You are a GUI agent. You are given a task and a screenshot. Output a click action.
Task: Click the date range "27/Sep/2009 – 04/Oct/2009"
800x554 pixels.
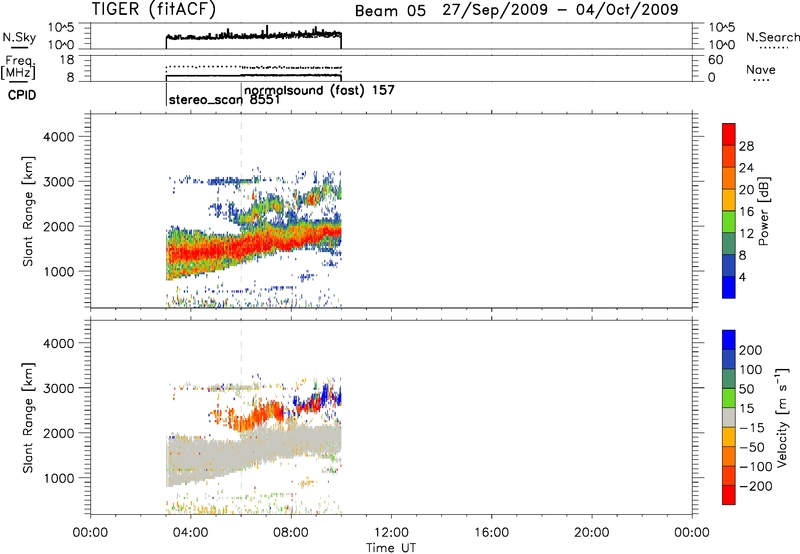point(560,10)
